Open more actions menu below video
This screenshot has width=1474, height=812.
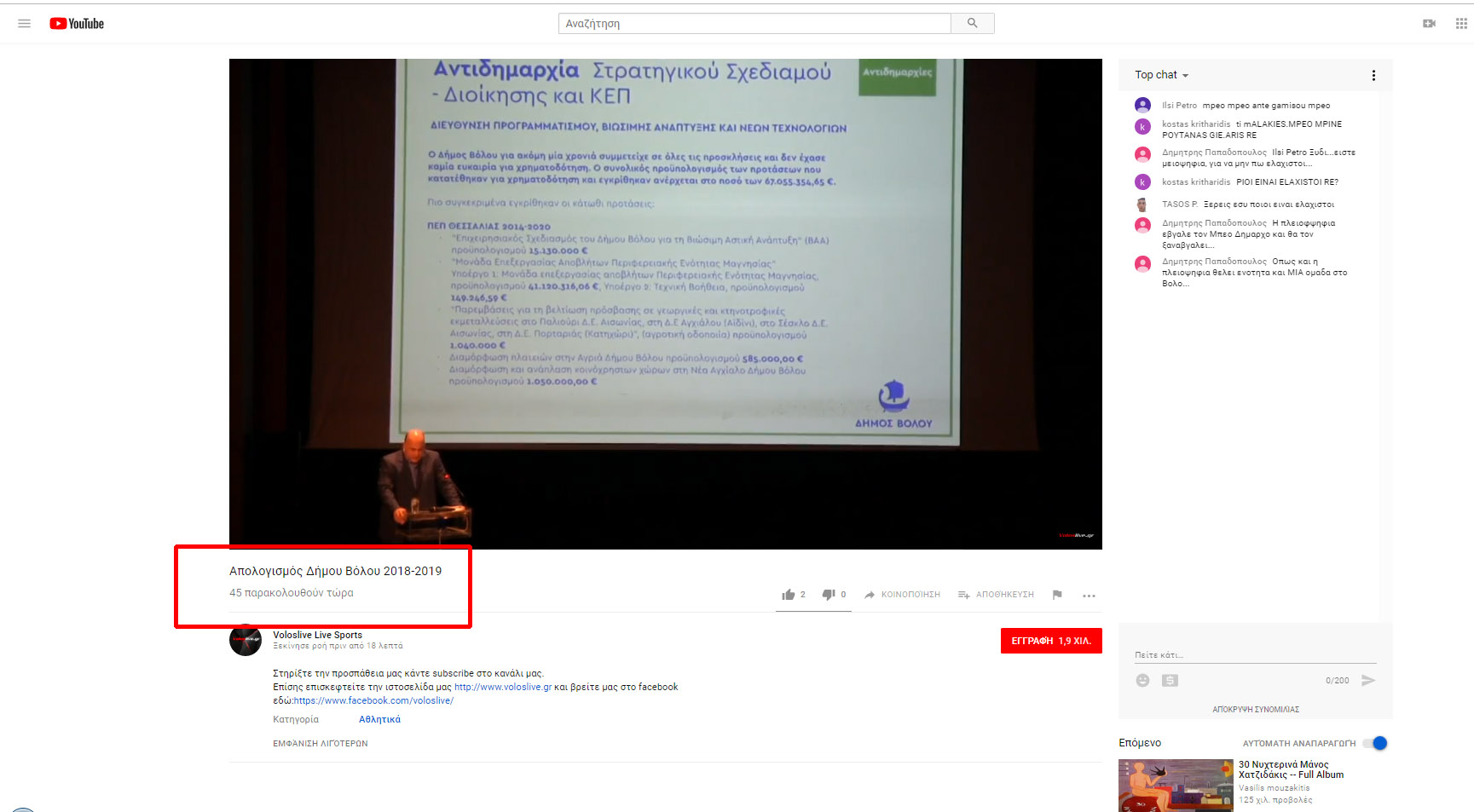(1089, 596)
